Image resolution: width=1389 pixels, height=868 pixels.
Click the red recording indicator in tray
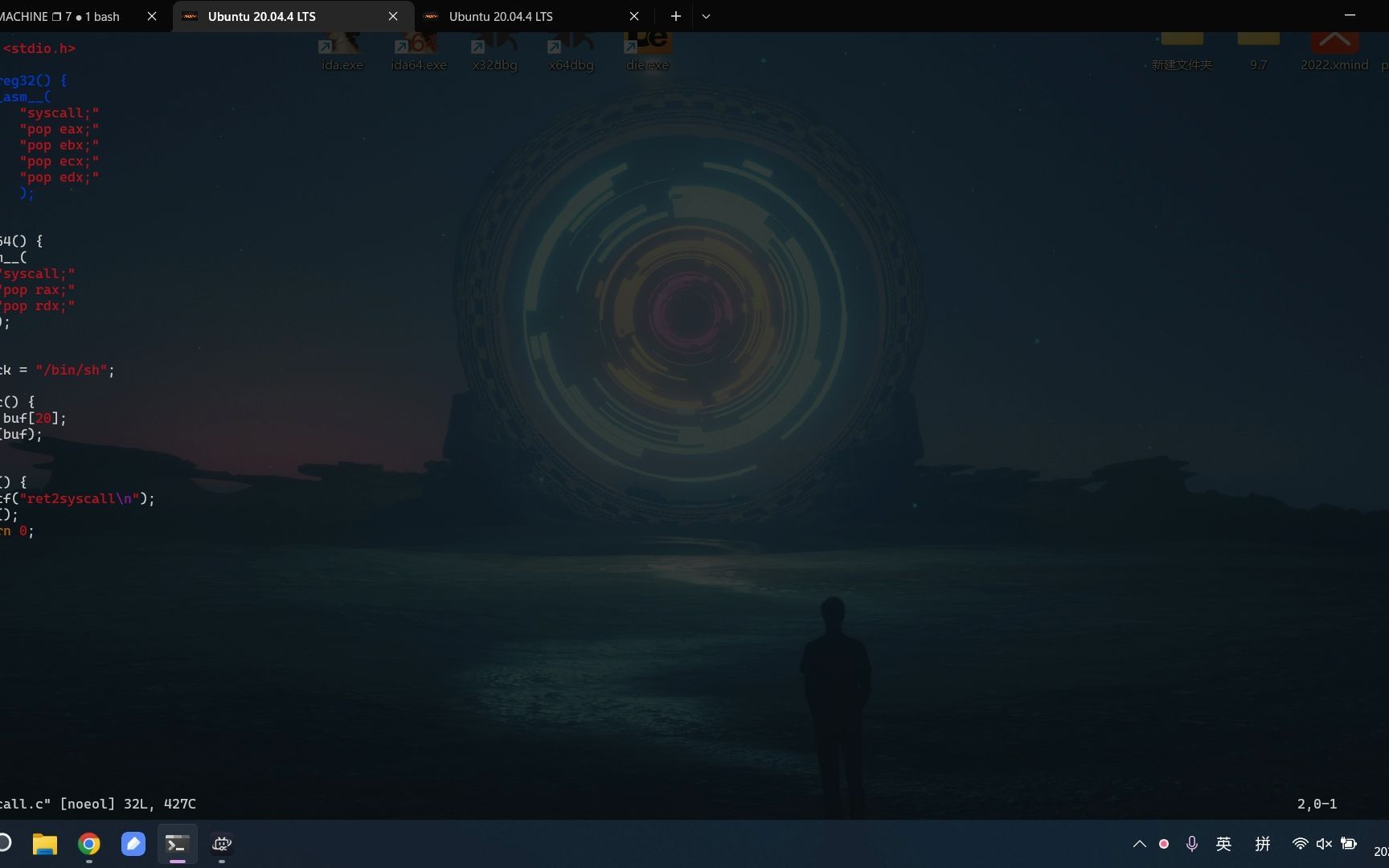click(1164, 844)
